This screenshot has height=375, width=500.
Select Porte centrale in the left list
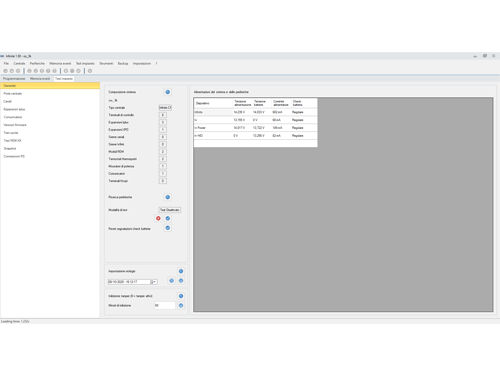tap(50, 94)
